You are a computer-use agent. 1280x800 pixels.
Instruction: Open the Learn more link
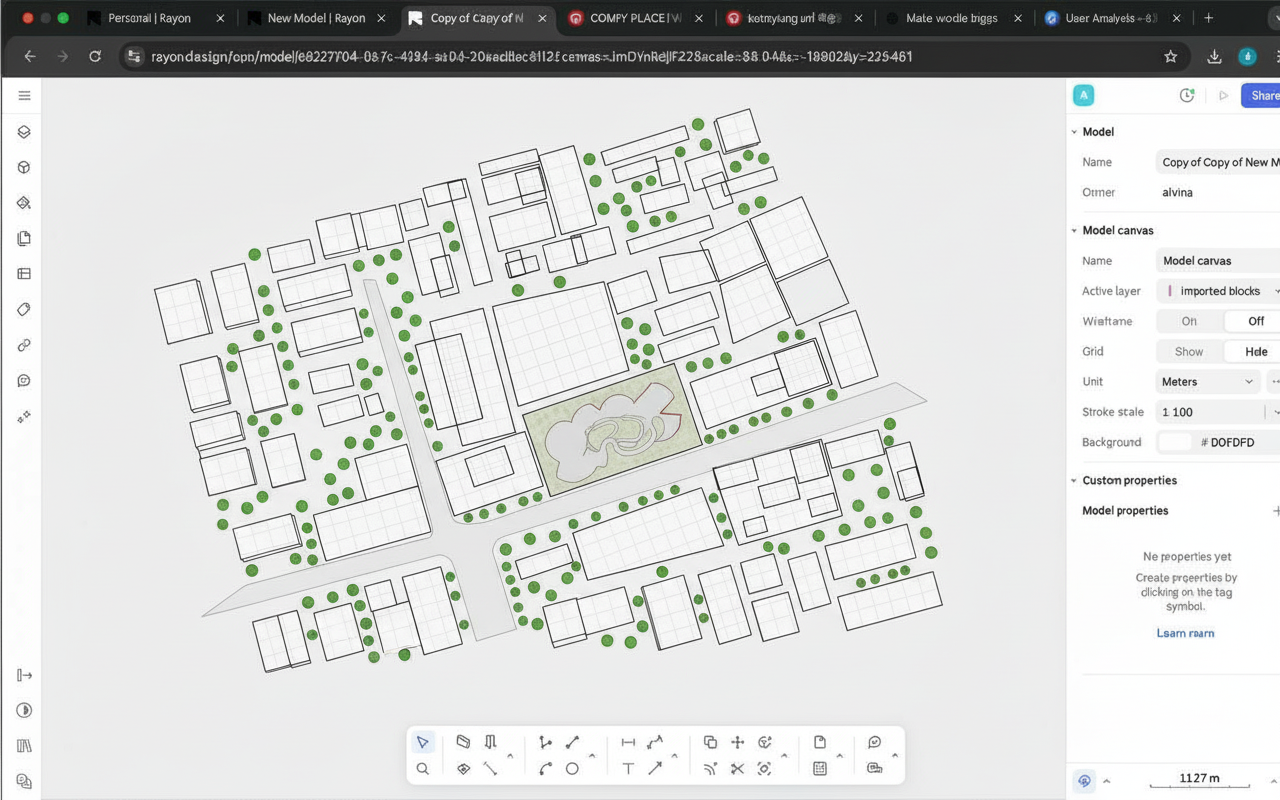(1185, 633)
